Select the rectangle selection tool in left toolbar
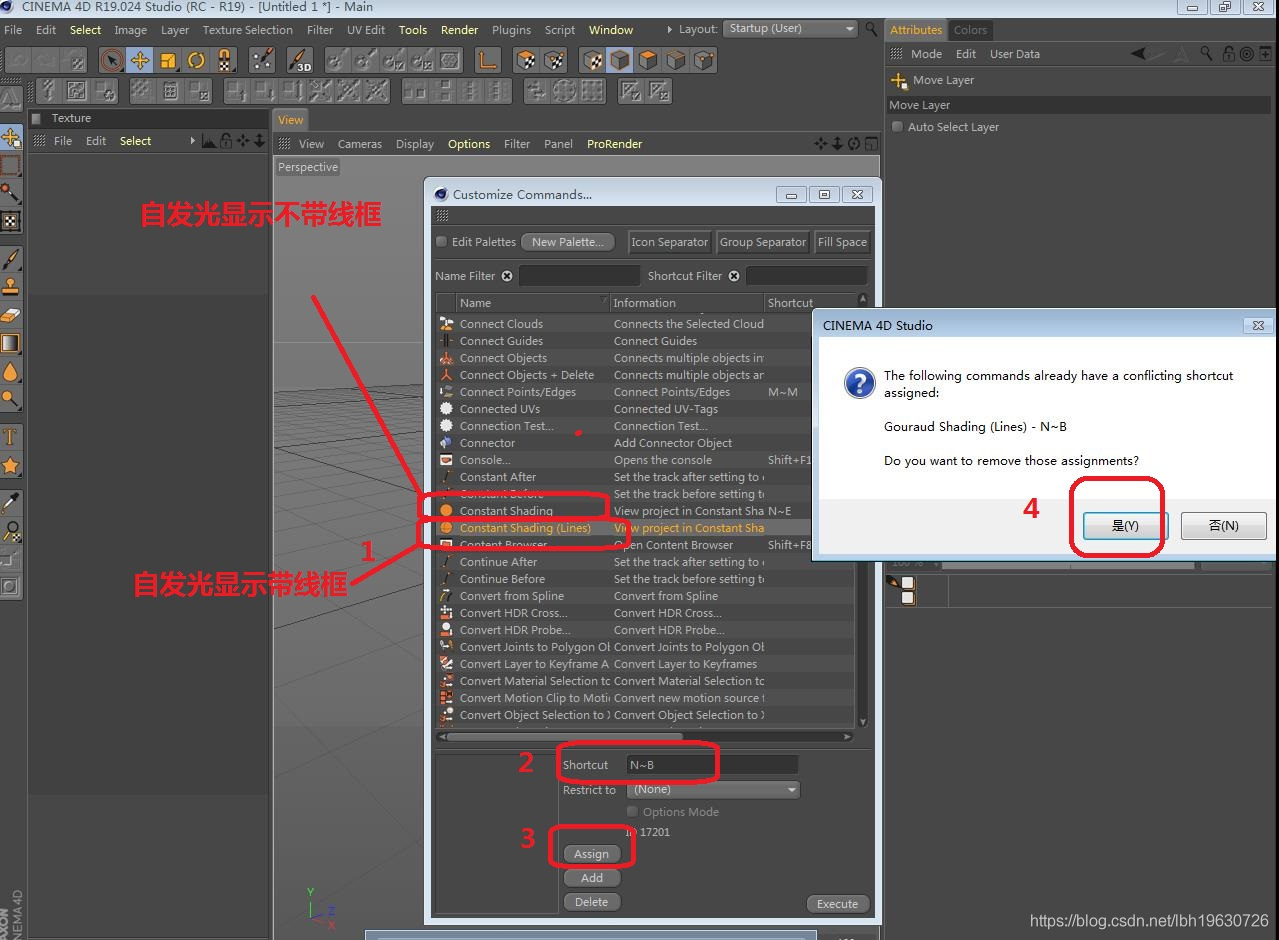 click(x=11, y=165)
